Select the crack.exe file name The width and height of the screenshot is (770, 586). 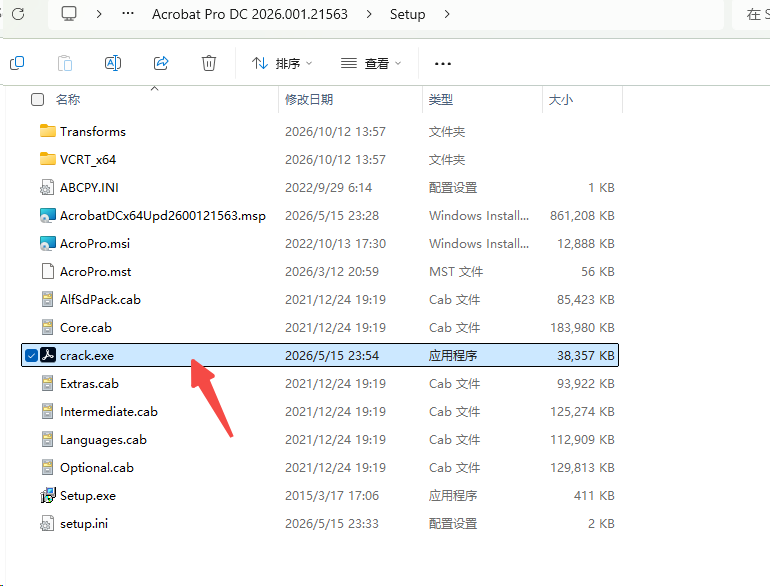tap(87, 356)
